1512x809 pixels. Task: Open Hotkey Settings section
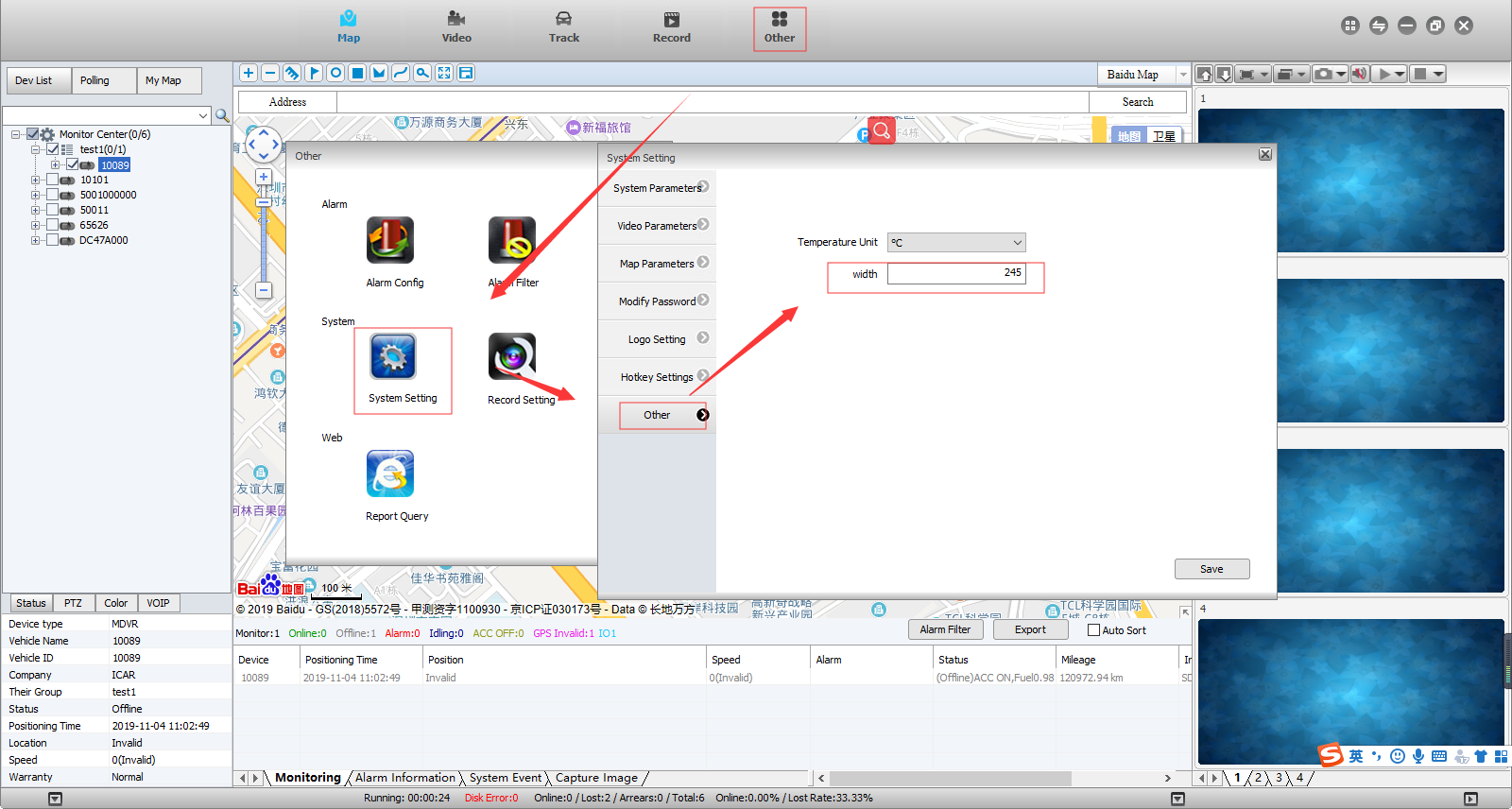[657, 377]
